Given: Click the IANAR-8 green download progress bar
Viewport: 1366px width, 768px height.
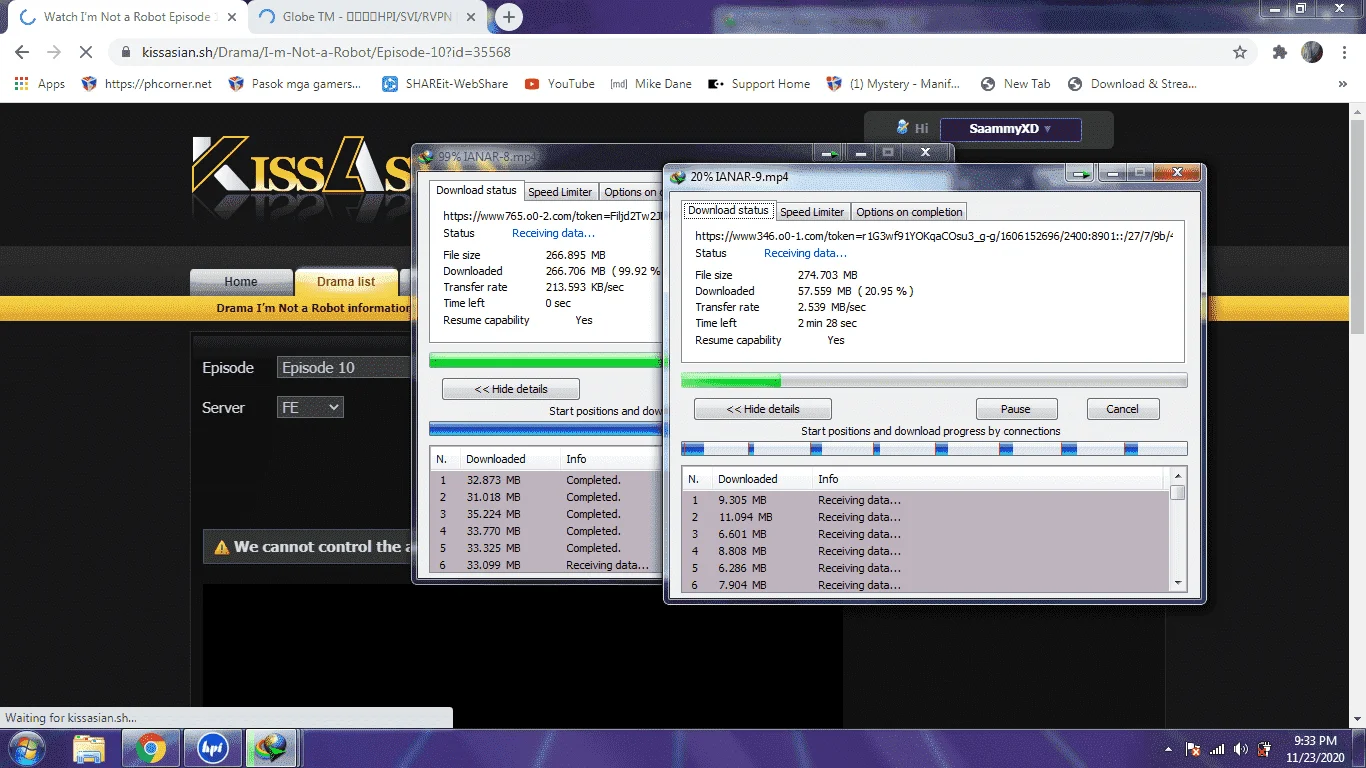Looking at the screenshot, I should tap(546, 361).
